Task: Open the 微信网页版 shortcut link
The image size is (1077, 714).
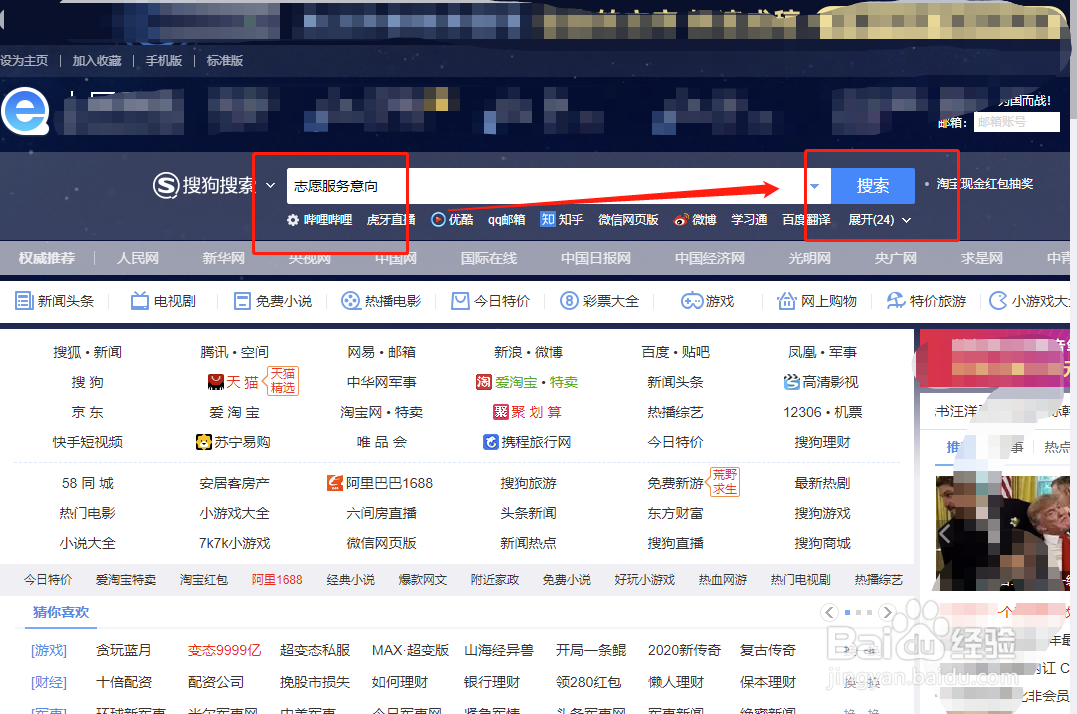Action: click(x=628, y=220)
